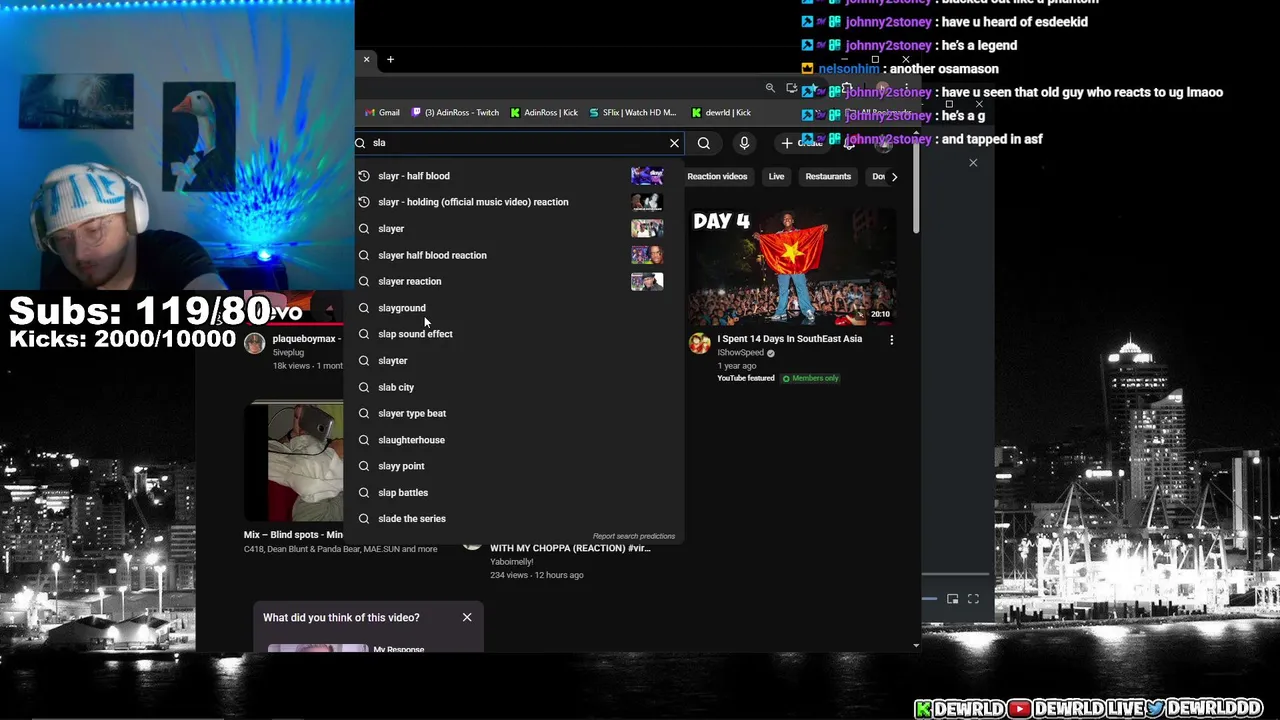Select suggestion 'slab city'
The image size is (1280, 720).
pyautogui.click(x=514, y=387)
